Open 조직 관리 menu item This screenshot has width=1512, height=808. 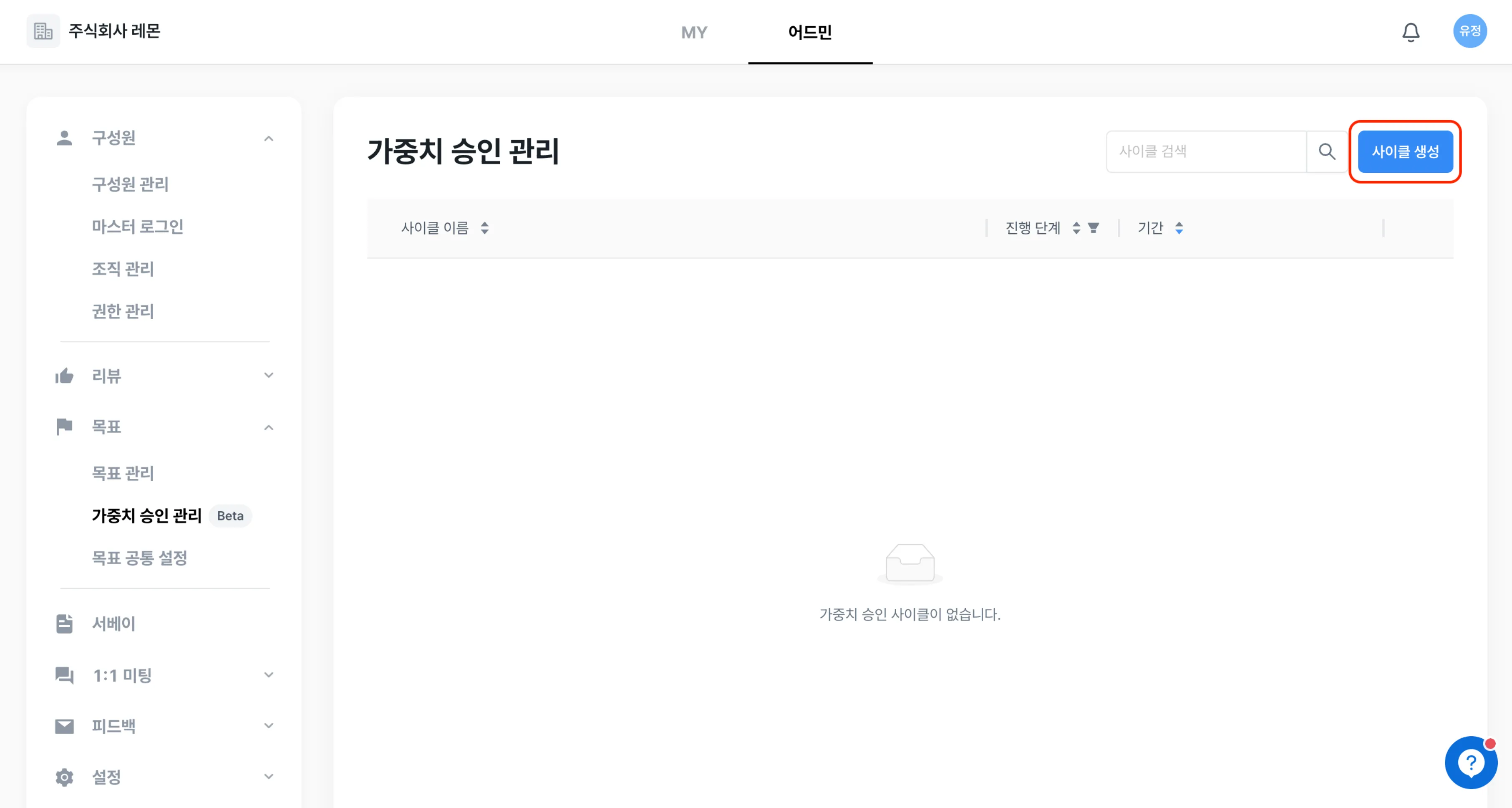pyautogui.click(x=123, y=269)
